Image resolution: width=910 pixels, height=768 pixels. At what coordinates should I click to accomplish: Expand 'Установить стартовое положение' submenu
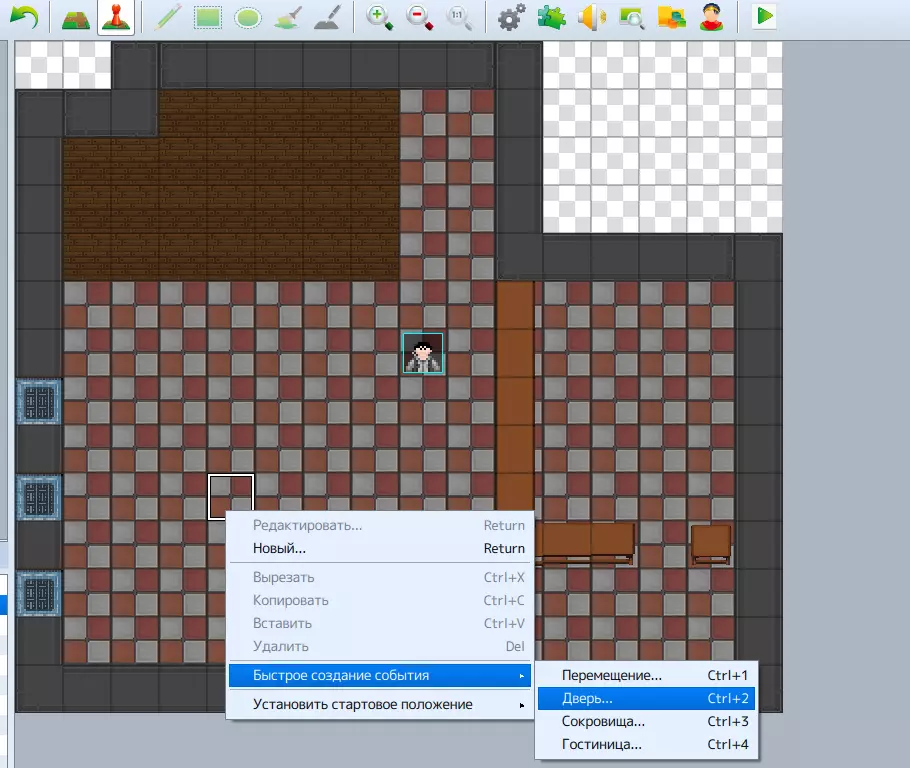pyautogui.click(x=362, y=704)
